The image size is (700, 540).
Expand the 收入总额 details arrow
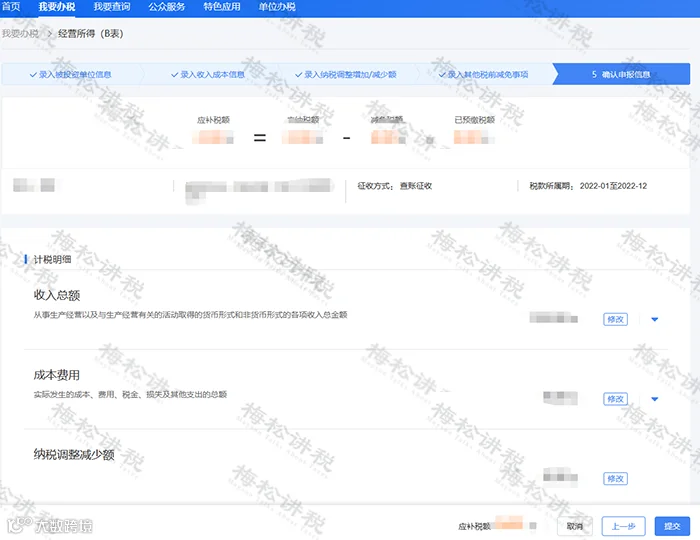[654, 320]
